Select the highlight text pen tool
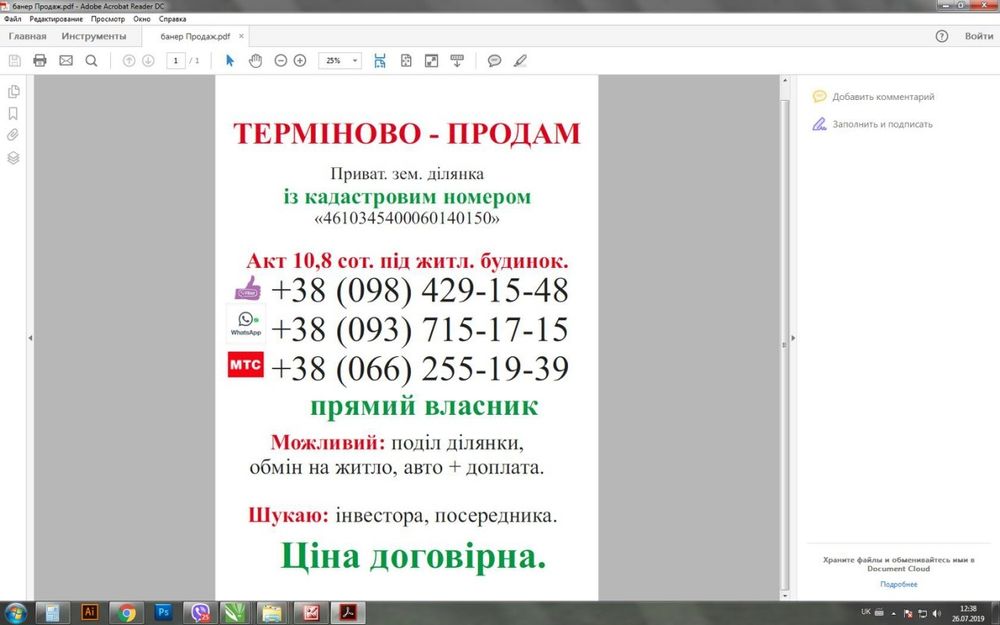Screen dimensions: 1000x625 pos(520,61)
